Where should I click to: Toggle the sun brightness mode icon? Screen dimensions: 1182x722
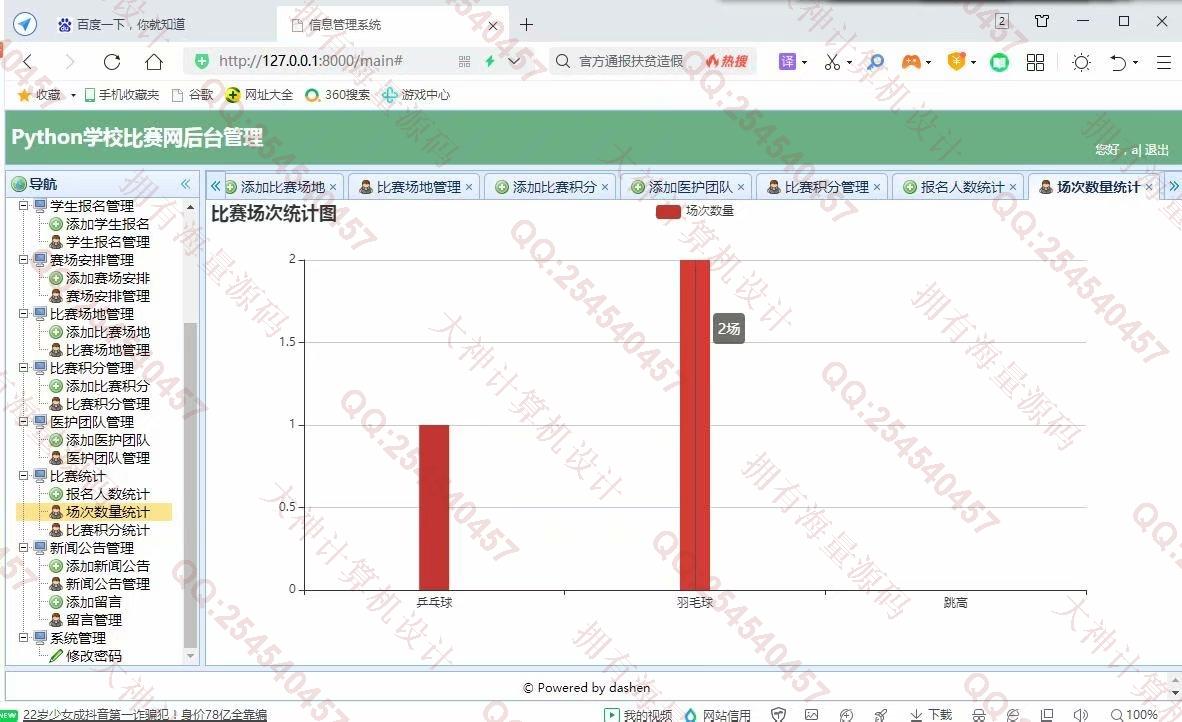(x=1081, y=62)
